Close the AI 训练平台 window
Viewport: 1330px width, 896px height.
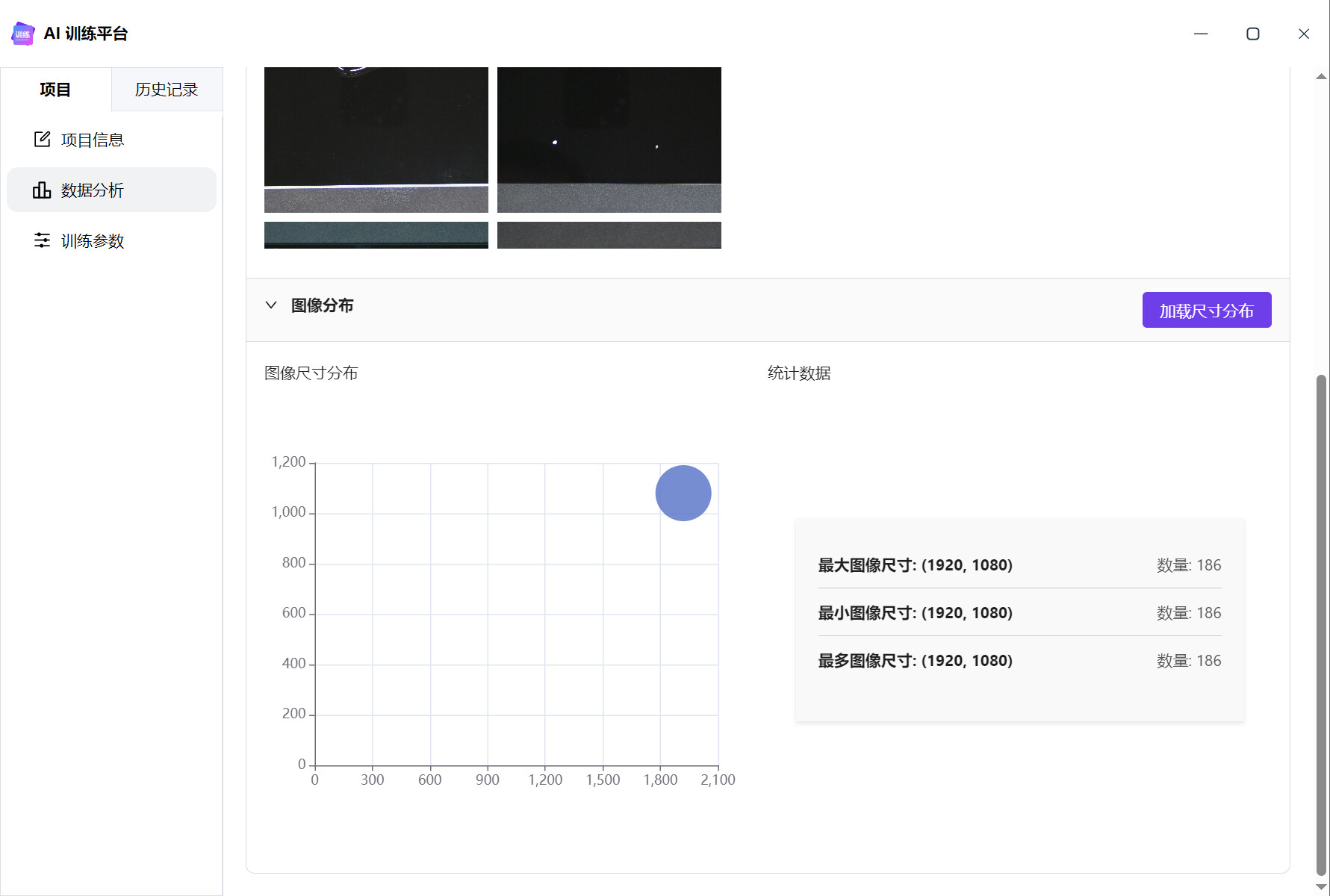1304,34
